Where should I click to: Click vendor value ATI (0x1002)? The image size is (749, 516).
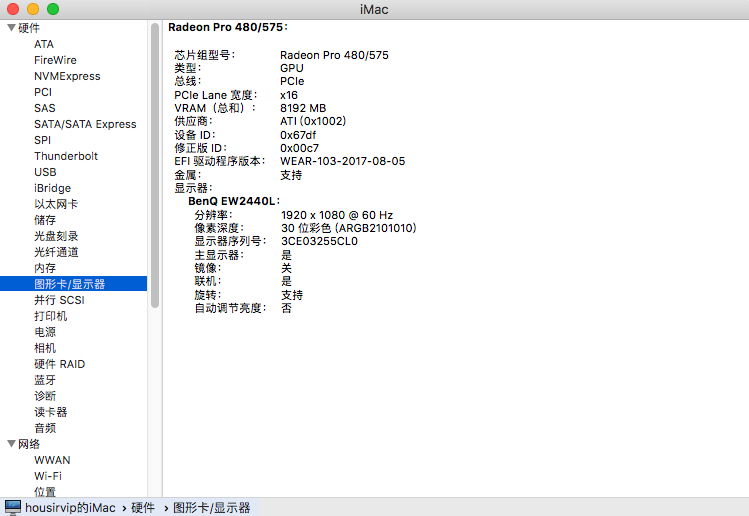click(313, 121)
